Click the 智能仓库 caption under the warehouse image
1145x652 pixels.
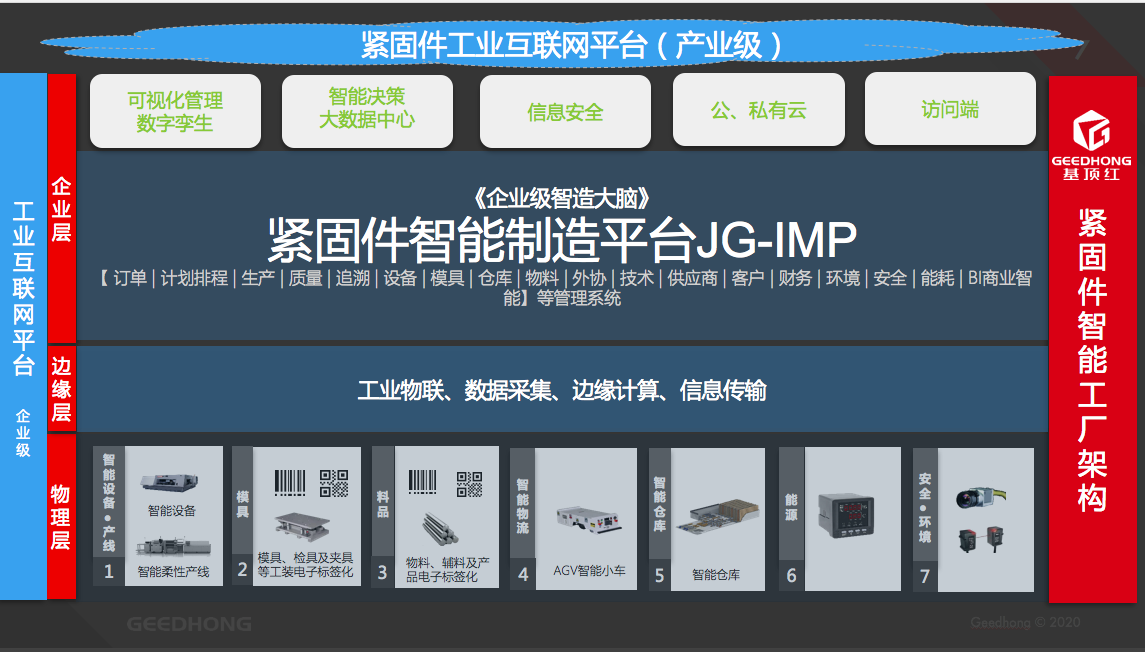point(716,575)
